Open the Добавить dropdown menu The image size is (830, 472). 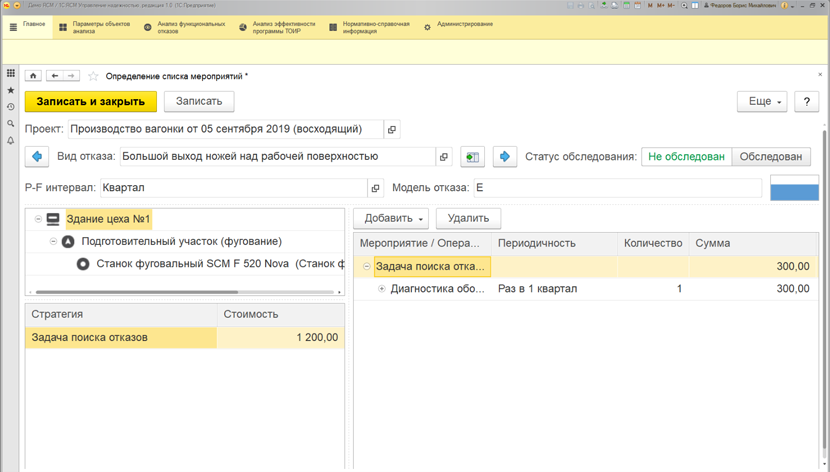coord(392,219)
